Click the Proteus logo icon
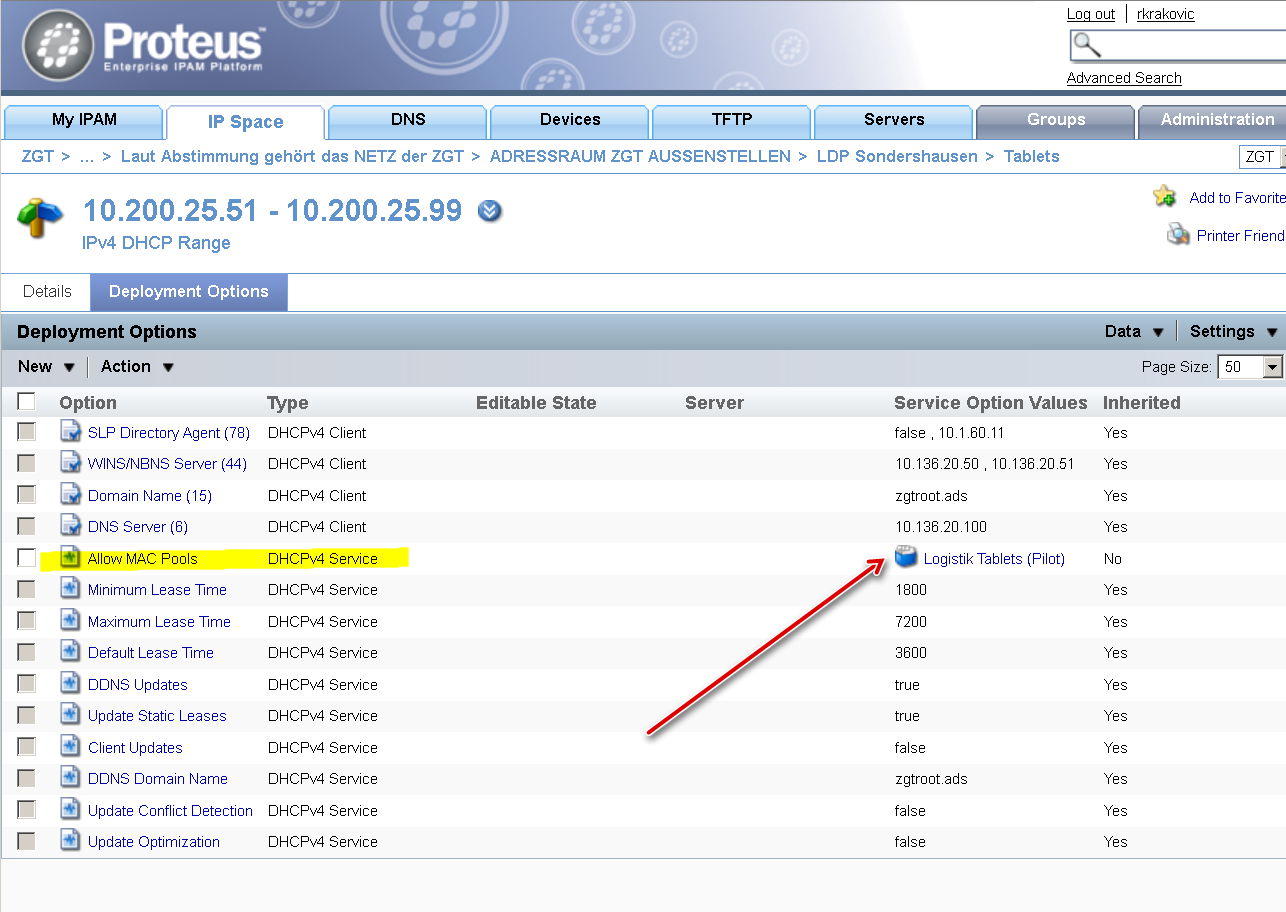The height and width of the screenshot is (912, 1286). 58,46
